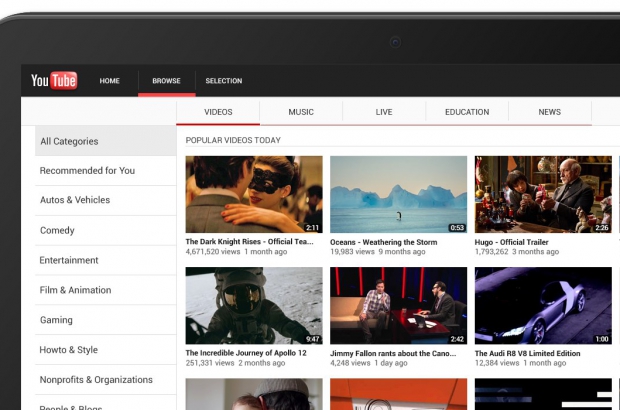The height and width of the screenshot is (410, 620).
Task: Open Recommended for You category
Action: (x=106, y=170)
